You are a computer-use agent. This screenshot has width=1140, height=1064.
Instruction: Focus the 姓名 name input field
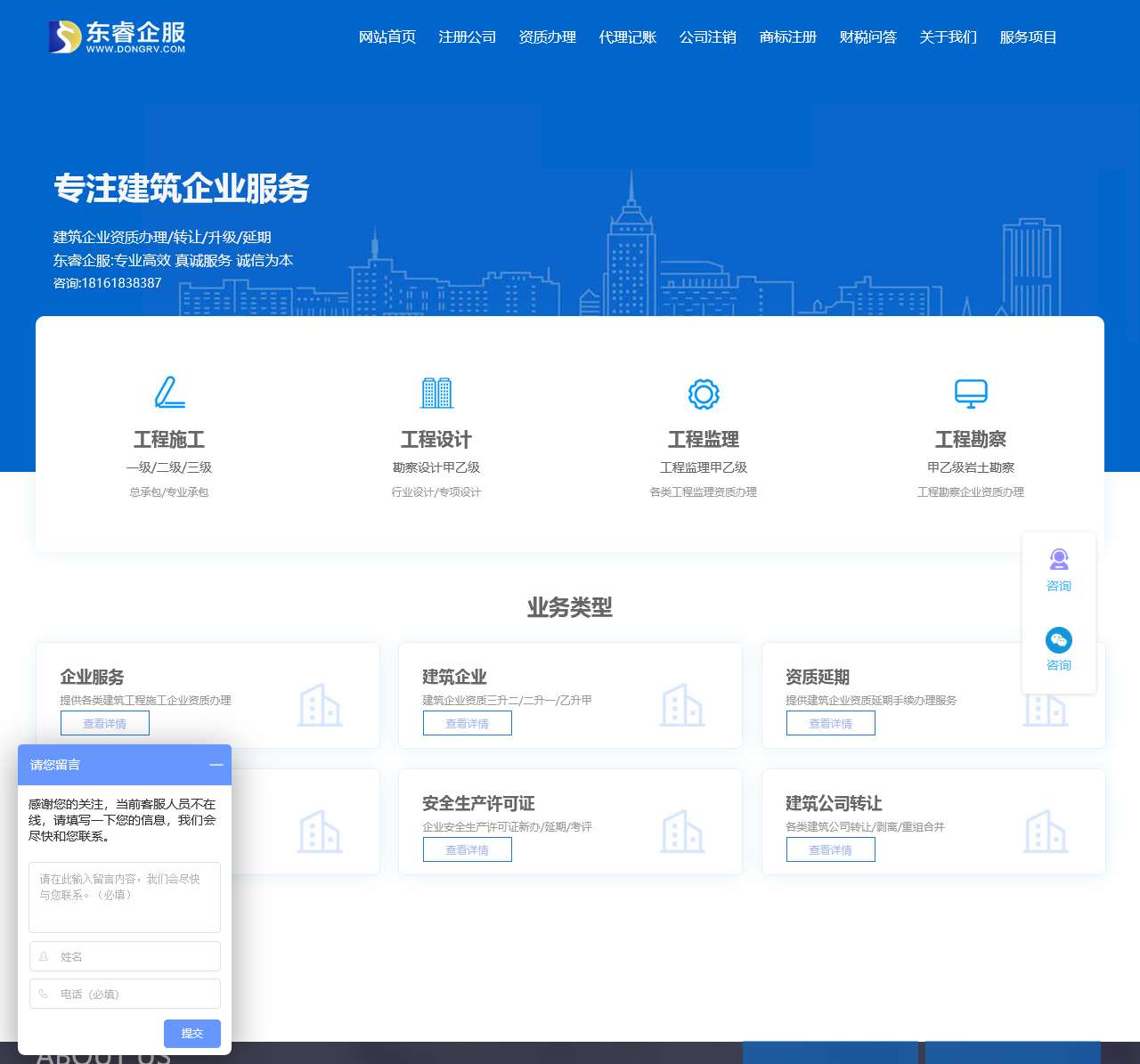125,956
